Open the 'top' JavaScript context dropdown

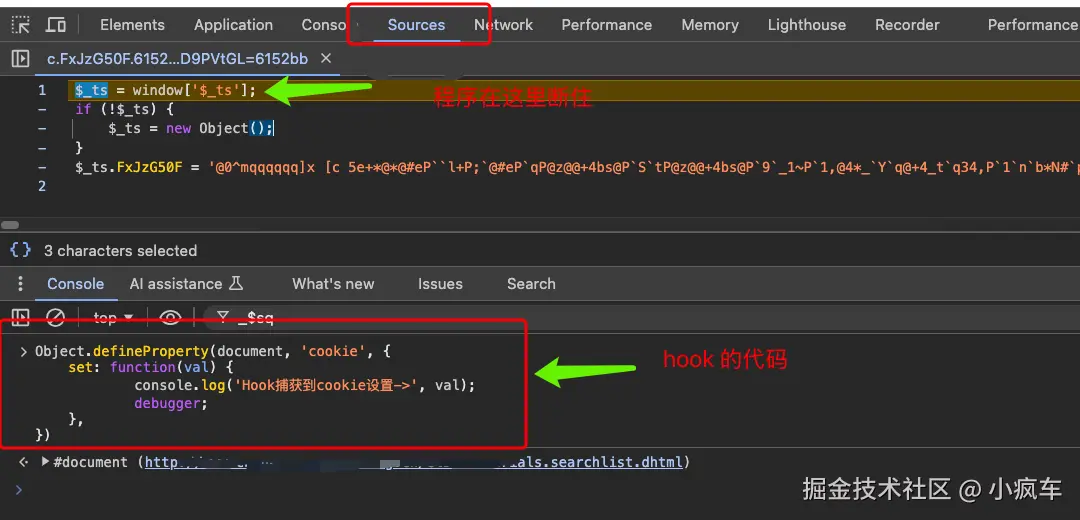113,318
